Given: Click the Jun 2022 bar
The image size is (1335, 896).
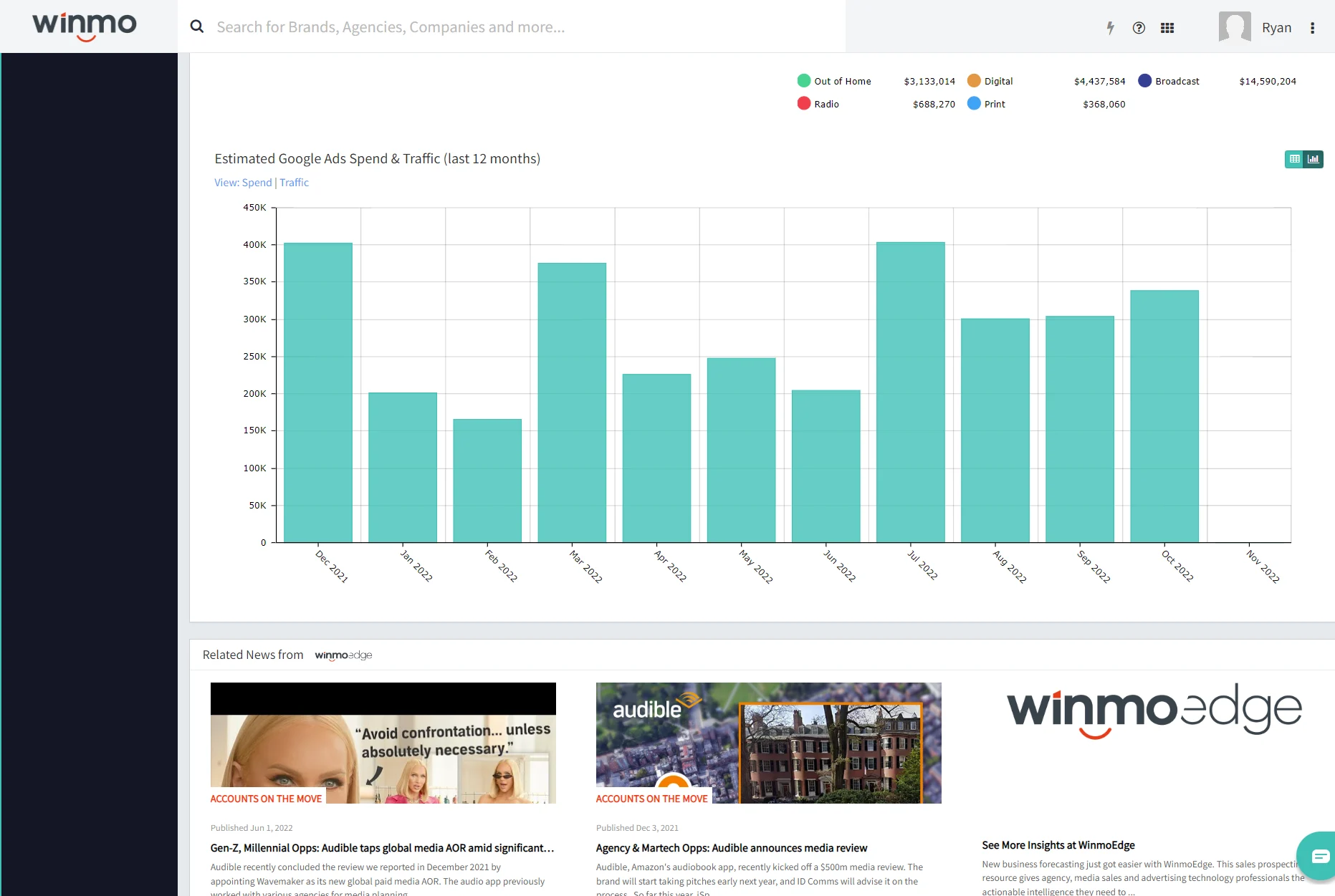Looking at the screenshot, I should coord(826,466).
